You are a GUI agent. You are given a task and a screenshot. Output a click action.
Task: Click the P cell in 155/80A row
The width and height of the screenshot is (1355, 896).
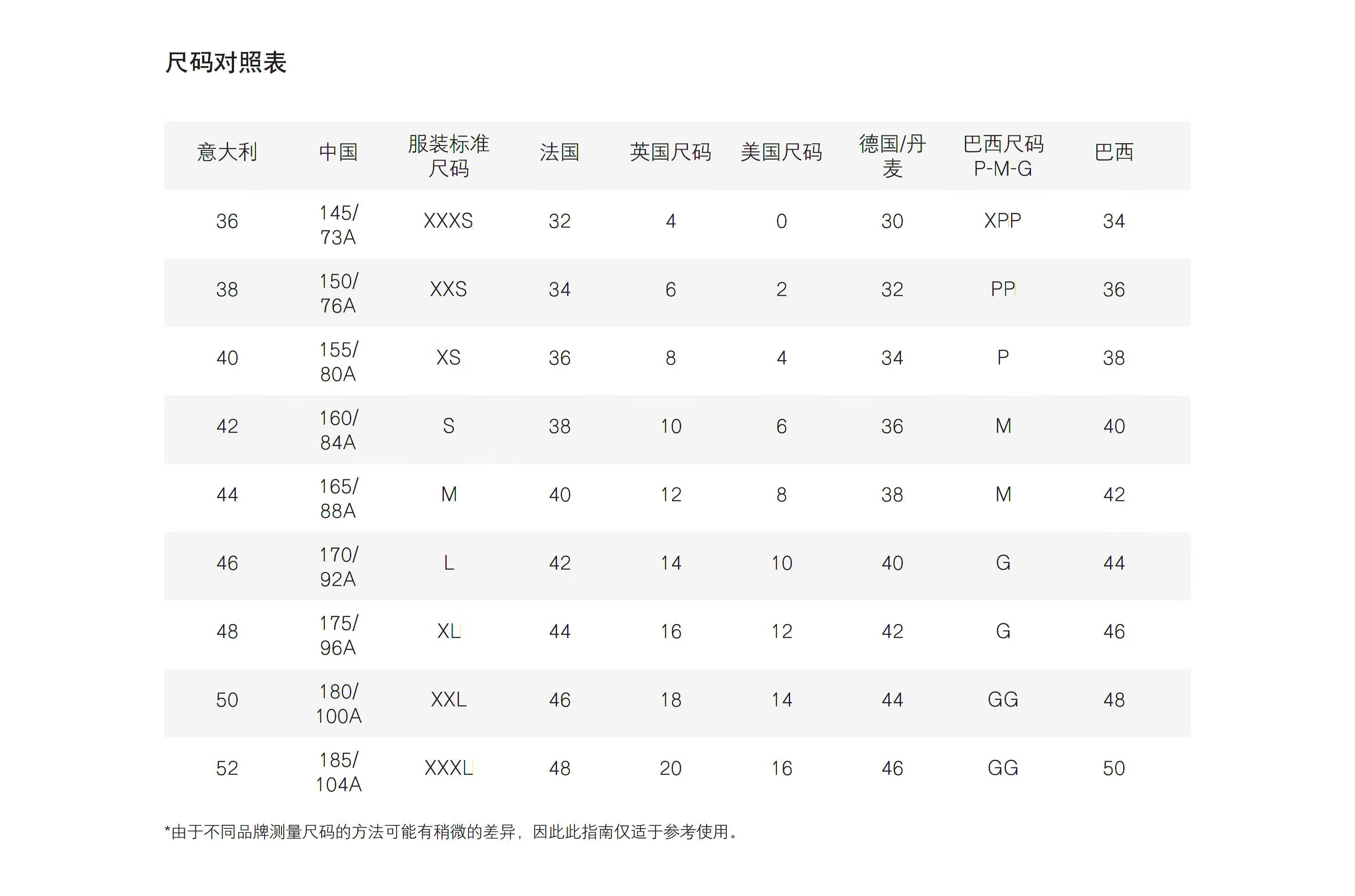(x=1003, y=357)
